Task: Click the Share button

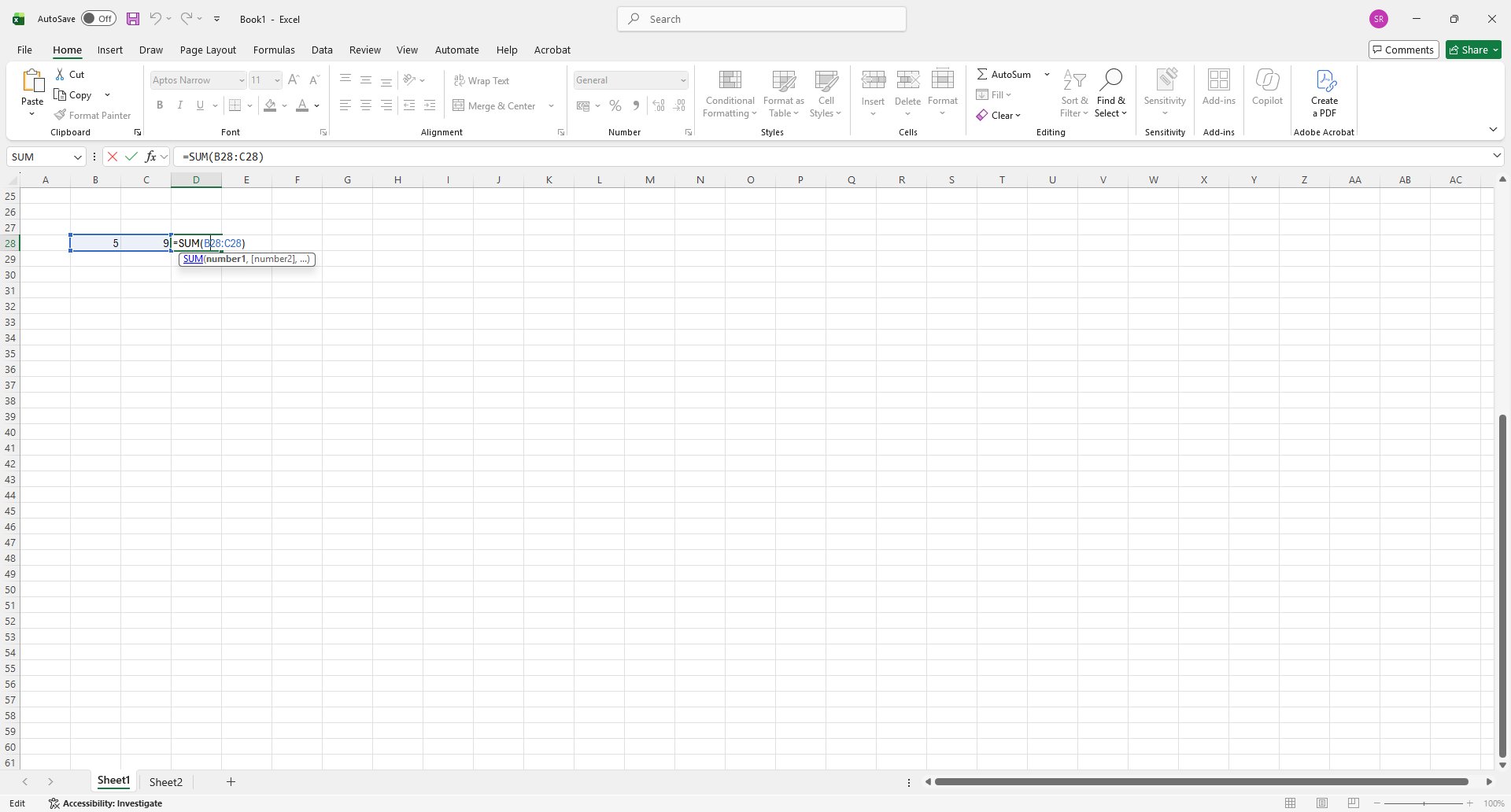Action: click(1473, 50)
